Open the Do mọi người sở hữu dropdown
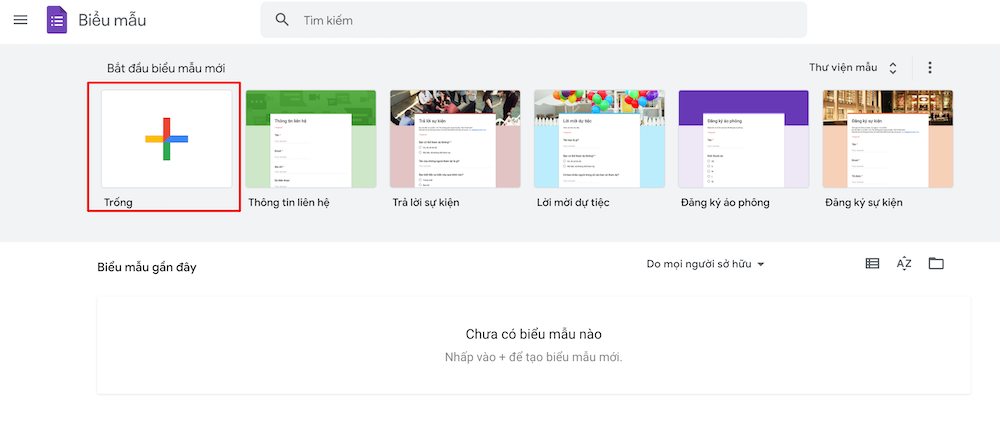Viewport: 1000px width, 431px height. point(705,264)
